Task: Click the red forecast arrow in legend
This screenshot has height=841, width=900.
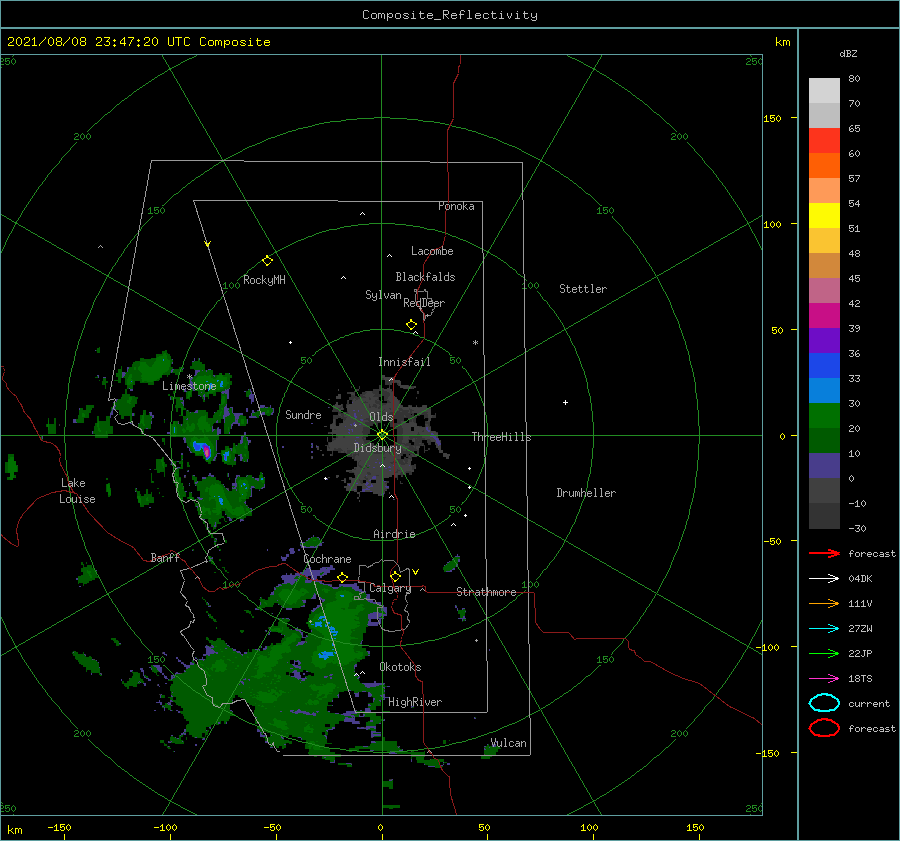Action: point(824,553)
